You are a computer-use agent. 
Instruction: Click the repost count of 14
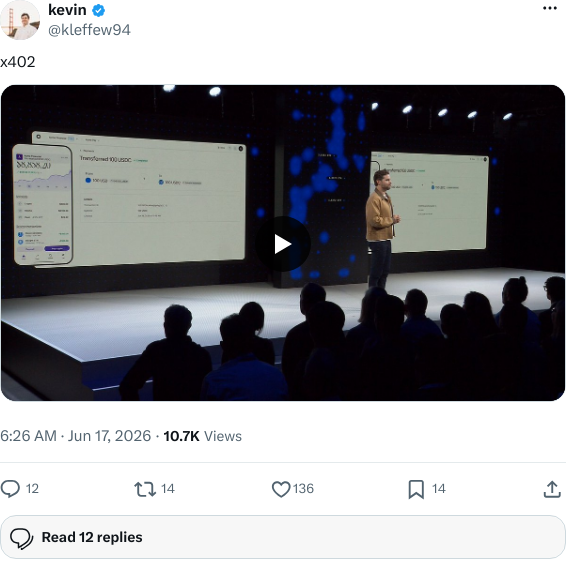(x=168, y=489)
